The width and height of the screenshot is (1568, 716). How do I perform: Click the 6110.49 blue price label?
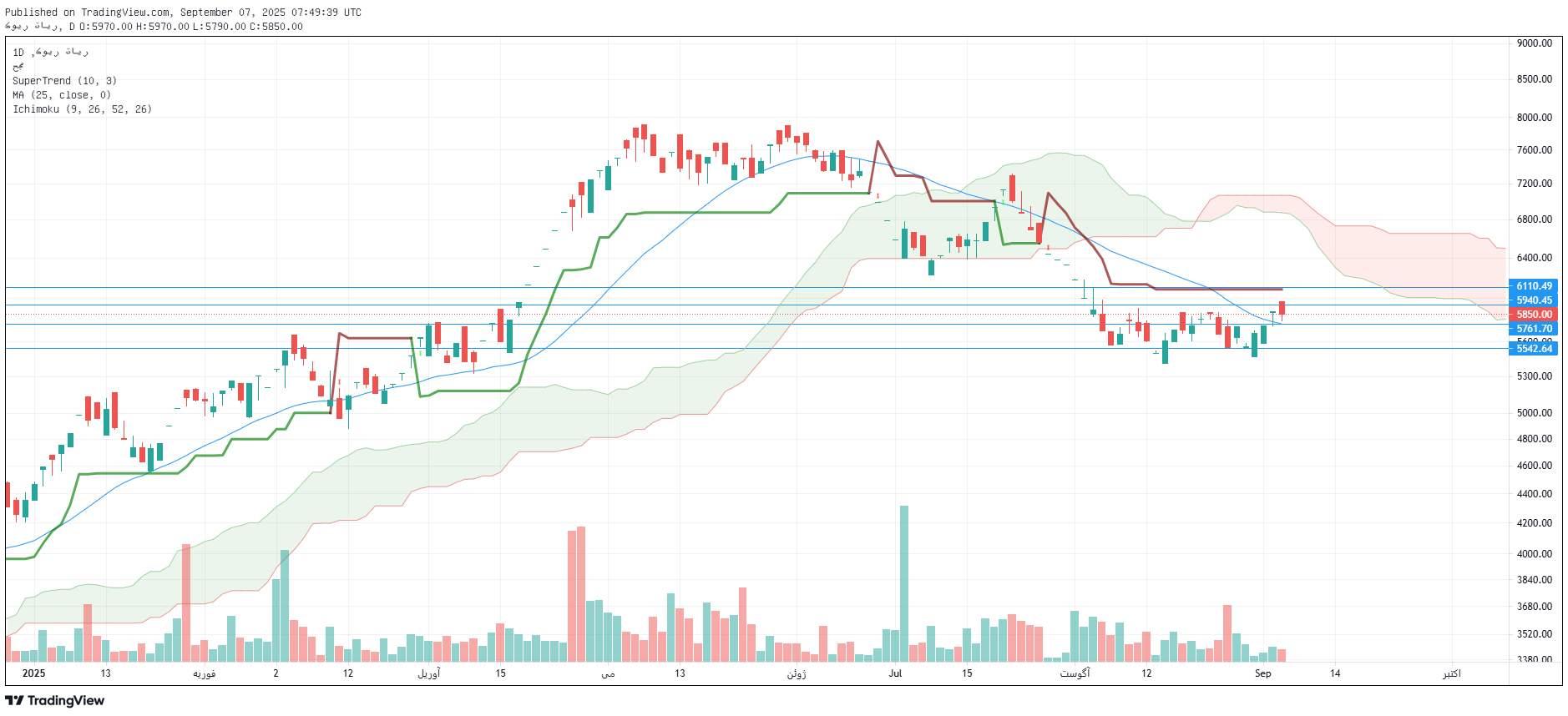tap(1533, 286)
